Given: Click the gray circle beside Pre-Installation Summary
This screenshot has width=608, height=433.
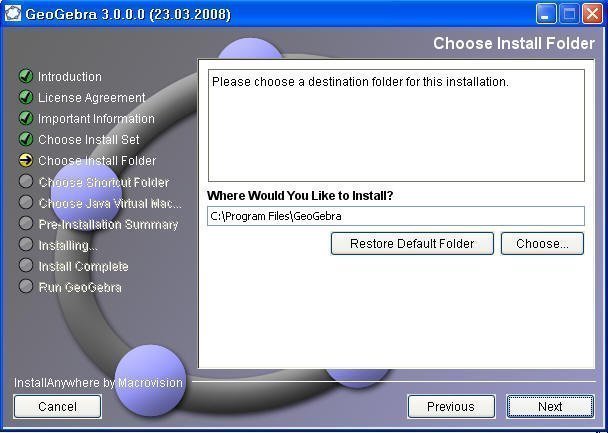Looking at the screenshot, I should (26, 223).
